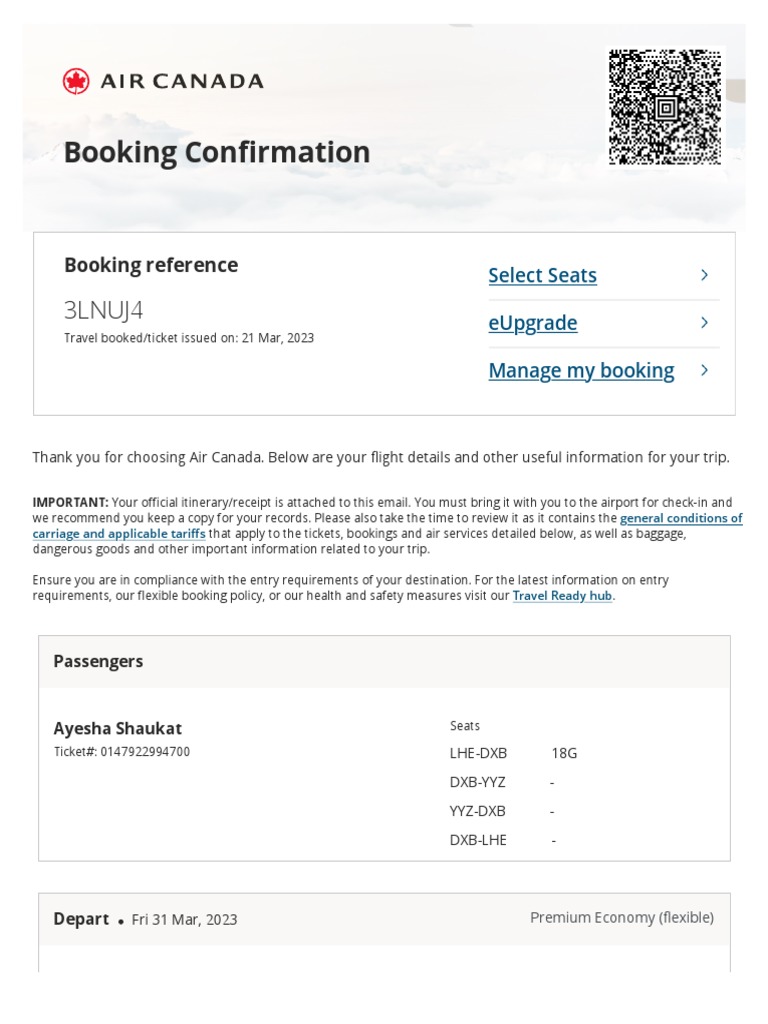This screenshot has height=1024, width=768.
Task: Click passenger name Ayesha Shaukat
Action: point(117,728)
